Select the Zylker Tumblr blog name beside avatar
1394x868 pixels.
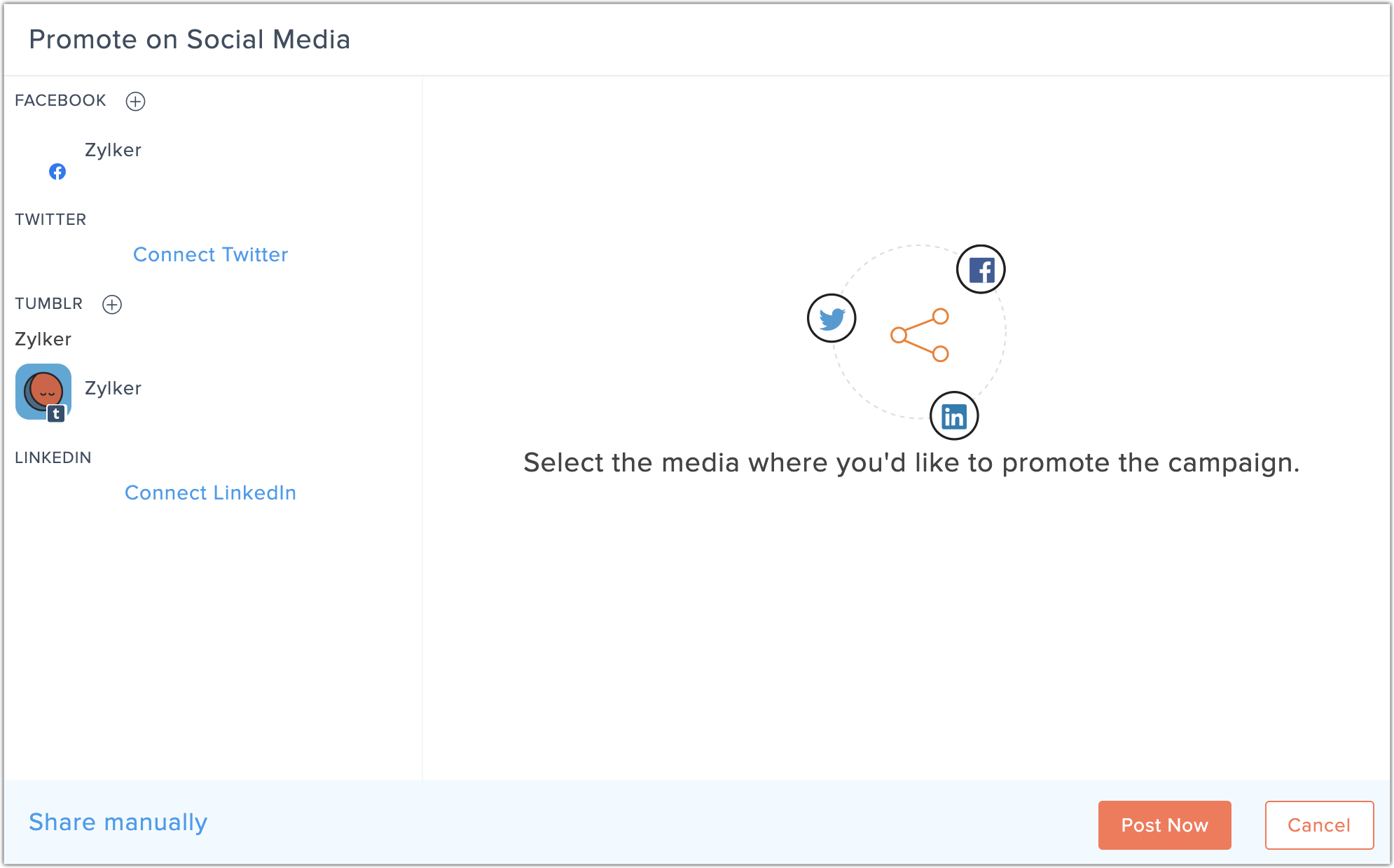pyautogui.click(x=113, y=388)
